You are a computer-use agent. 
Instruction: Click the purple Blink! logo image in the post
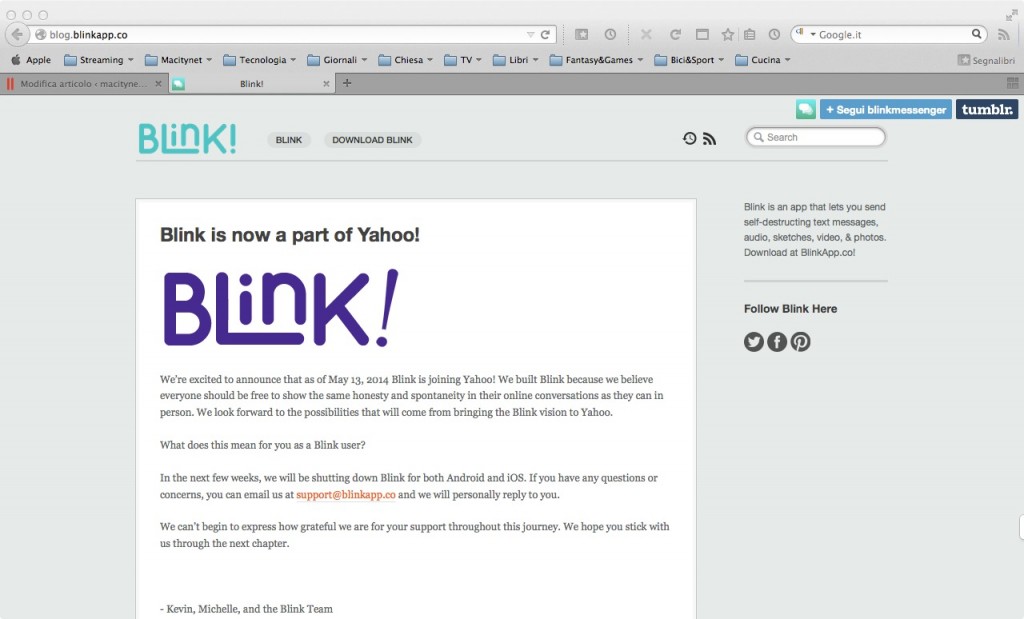click(280, 308)
